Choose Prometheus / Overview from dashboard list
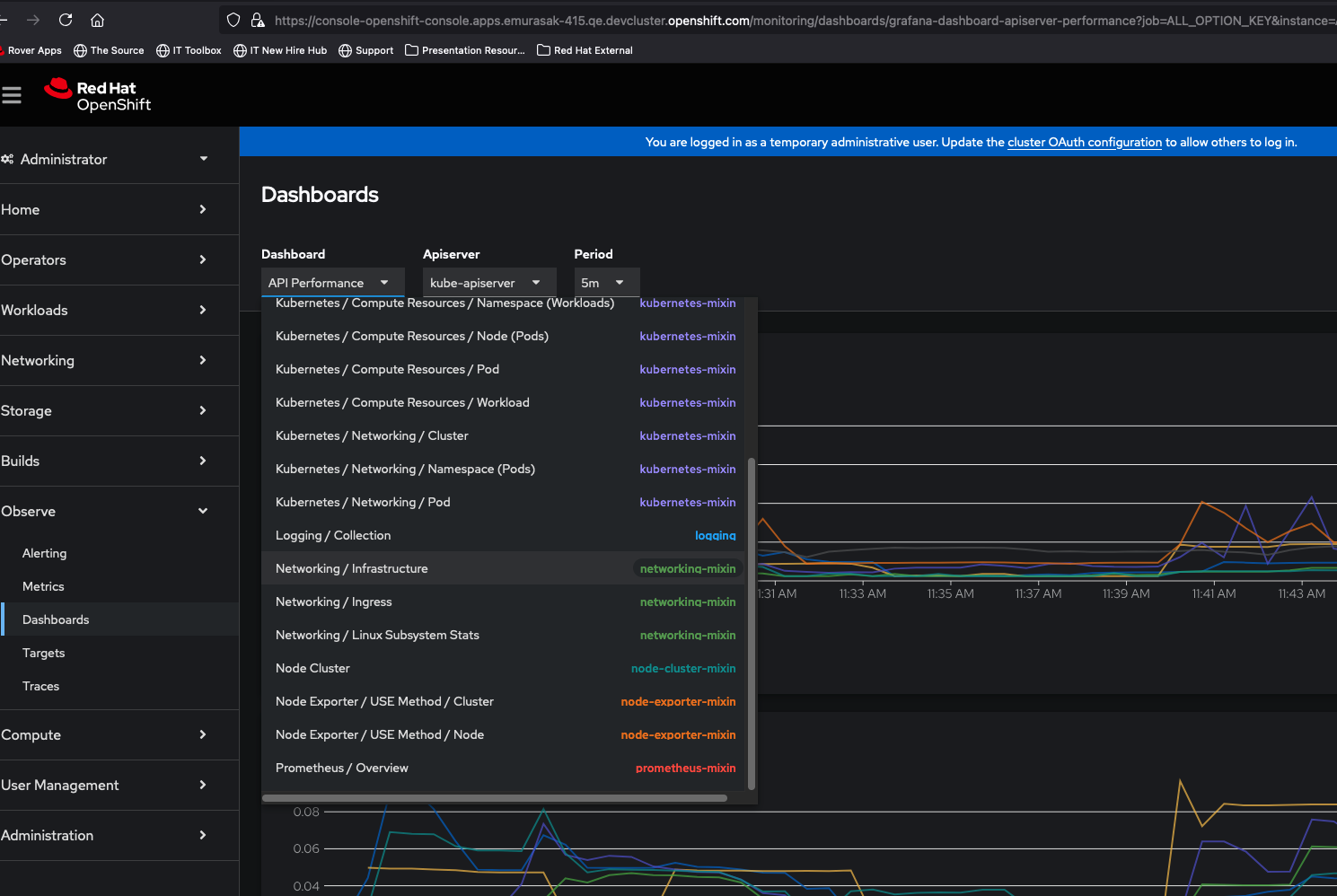This screenshot has width=1337, height=896. [x=342, y=768]
